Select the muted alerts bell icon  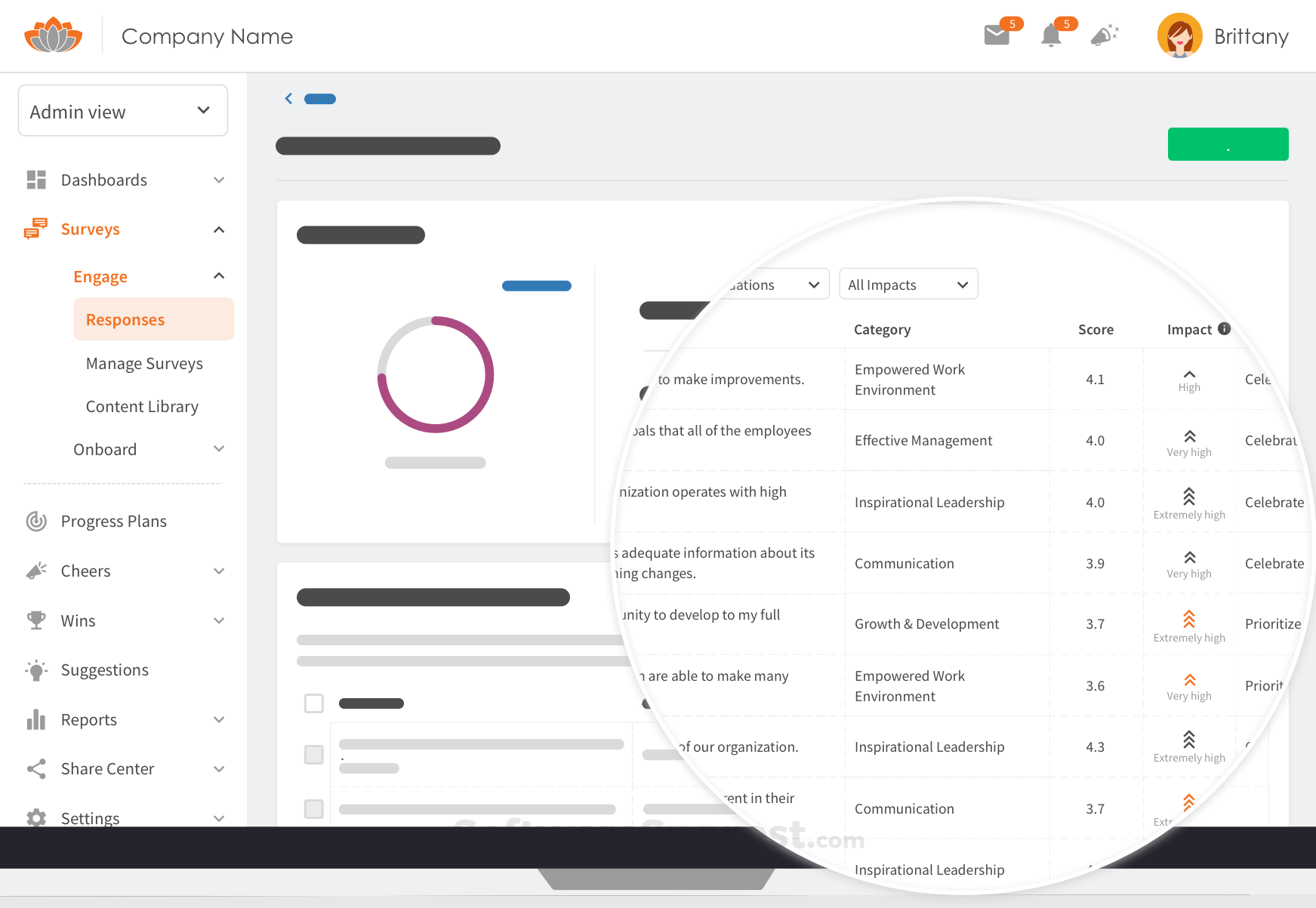[1104, 35]
